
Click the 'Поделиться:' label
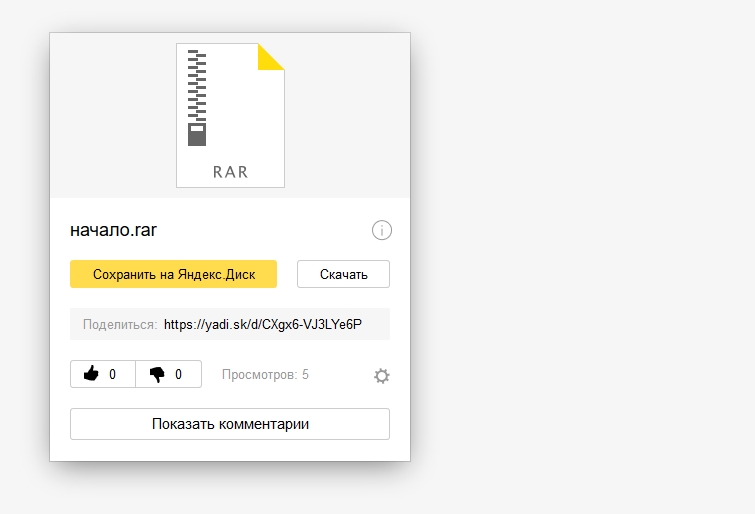[x=120, y=325]
